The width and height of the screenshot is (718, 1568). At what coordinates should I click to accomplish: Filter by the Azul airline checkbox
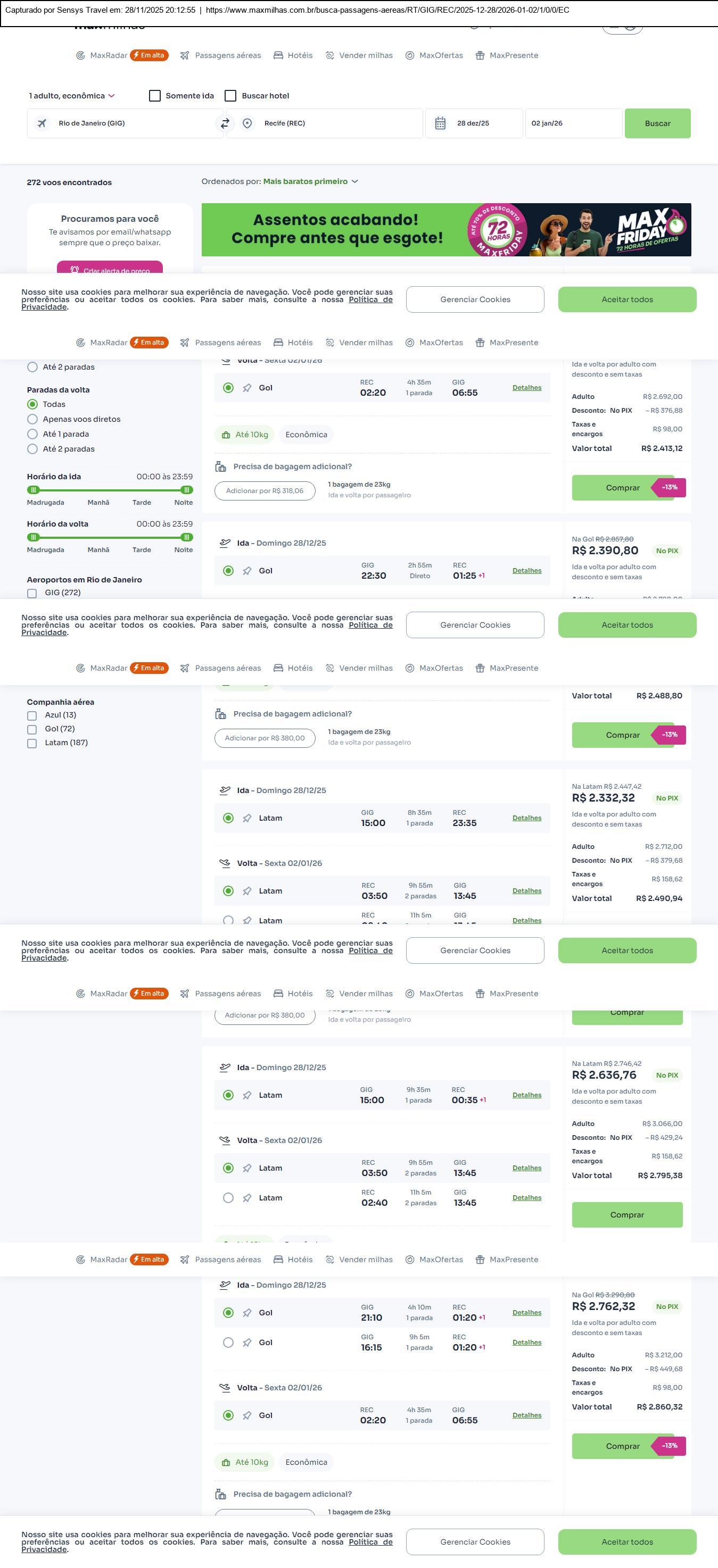(32, 716)
